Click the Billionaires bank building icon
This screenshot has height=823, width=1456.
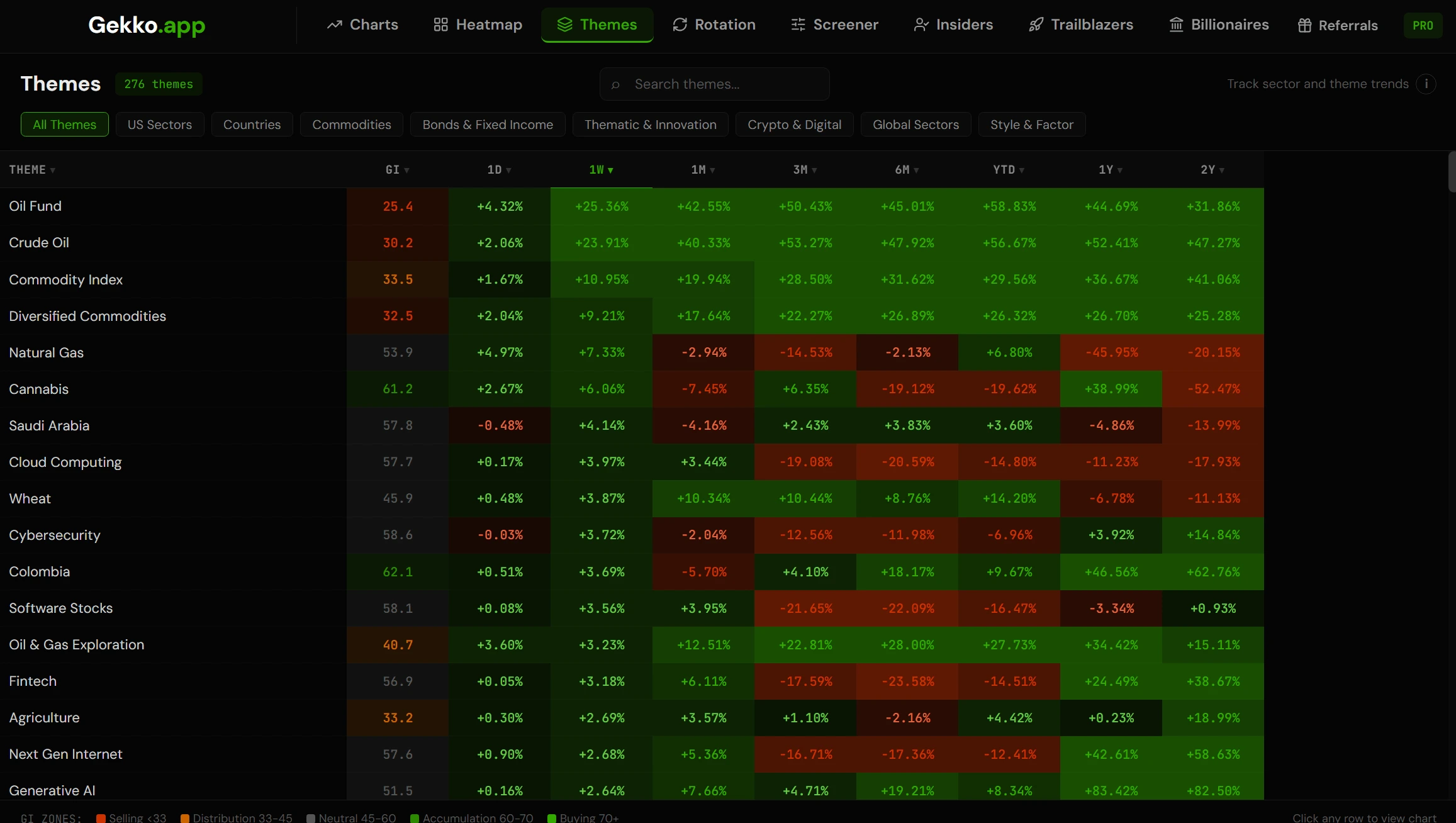1176,25
